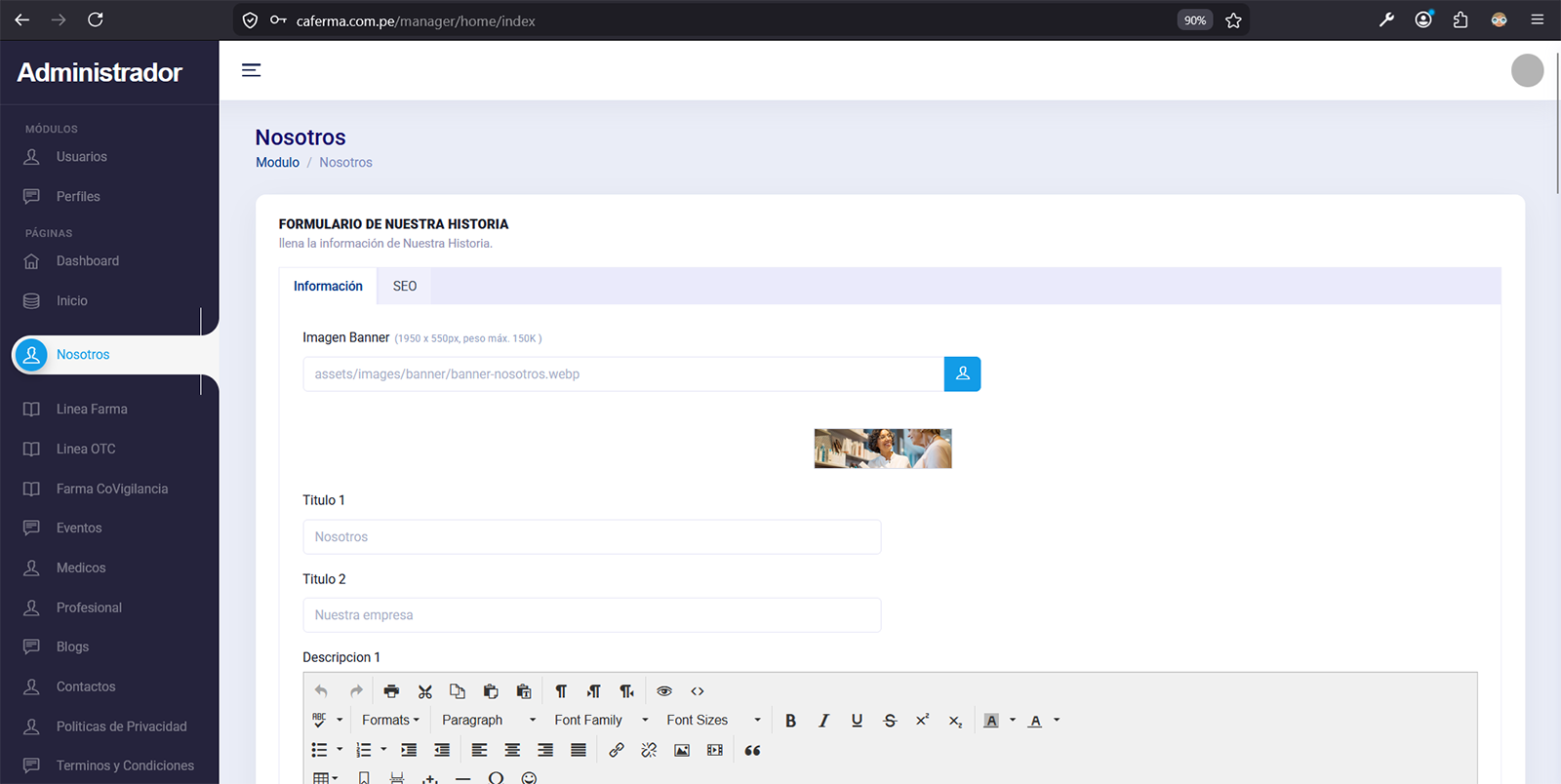Click the Paste as text icon
This screenshot has width=1561, height=784.
pos(524,691)
